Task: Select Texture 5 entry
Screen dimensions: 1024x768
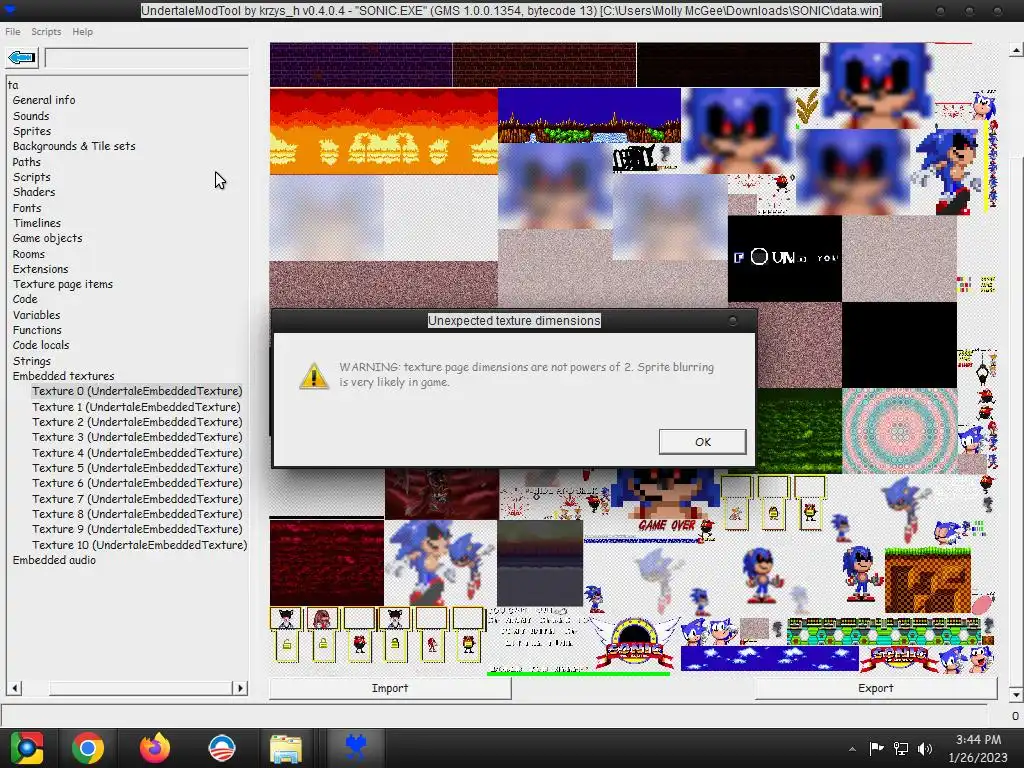Action: point(137,468)
